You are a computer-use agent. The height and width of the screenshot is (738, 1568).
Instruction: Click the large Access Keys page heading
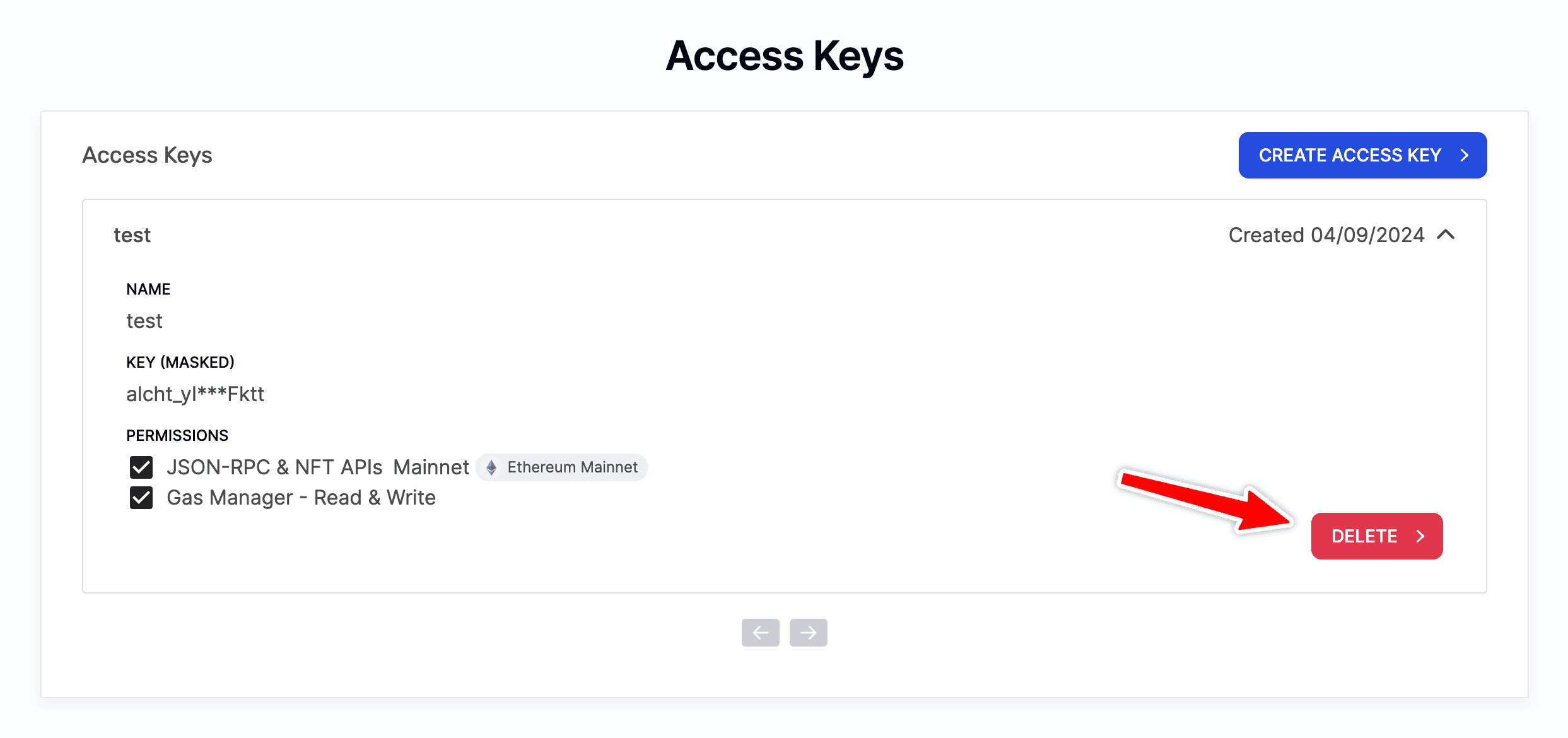(x=784, y=56)
